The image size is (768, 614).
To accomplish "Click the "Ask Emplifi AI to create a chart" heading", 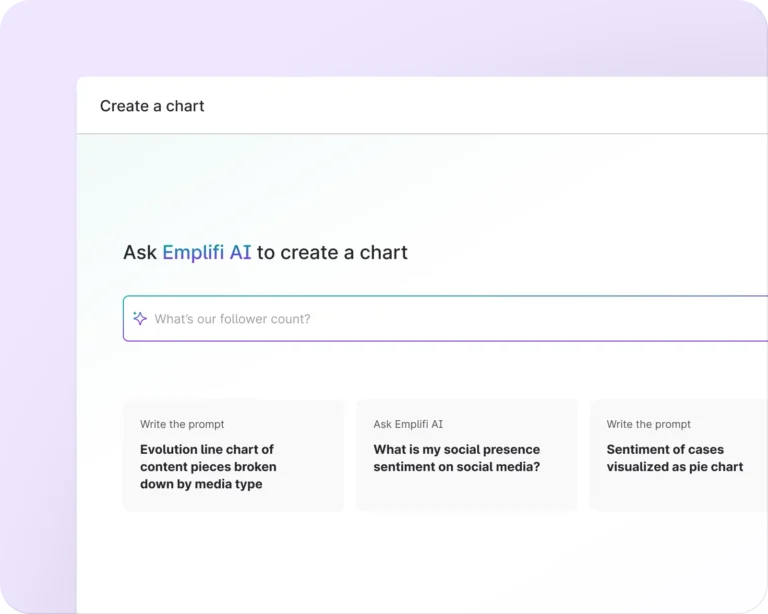I will (265, 252).
